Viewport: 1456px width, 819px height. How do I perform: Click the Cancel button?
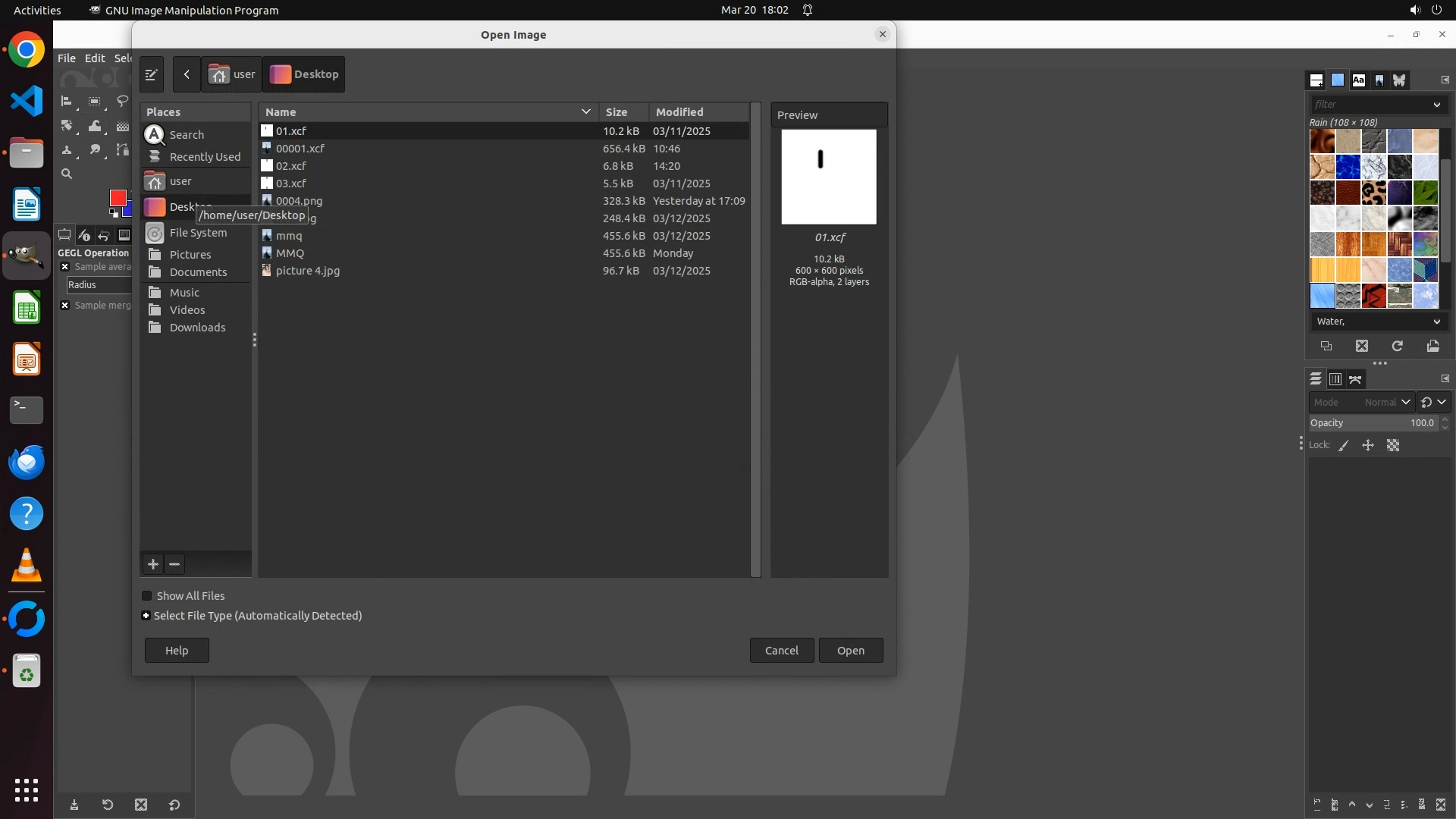(x=781, y=651)
